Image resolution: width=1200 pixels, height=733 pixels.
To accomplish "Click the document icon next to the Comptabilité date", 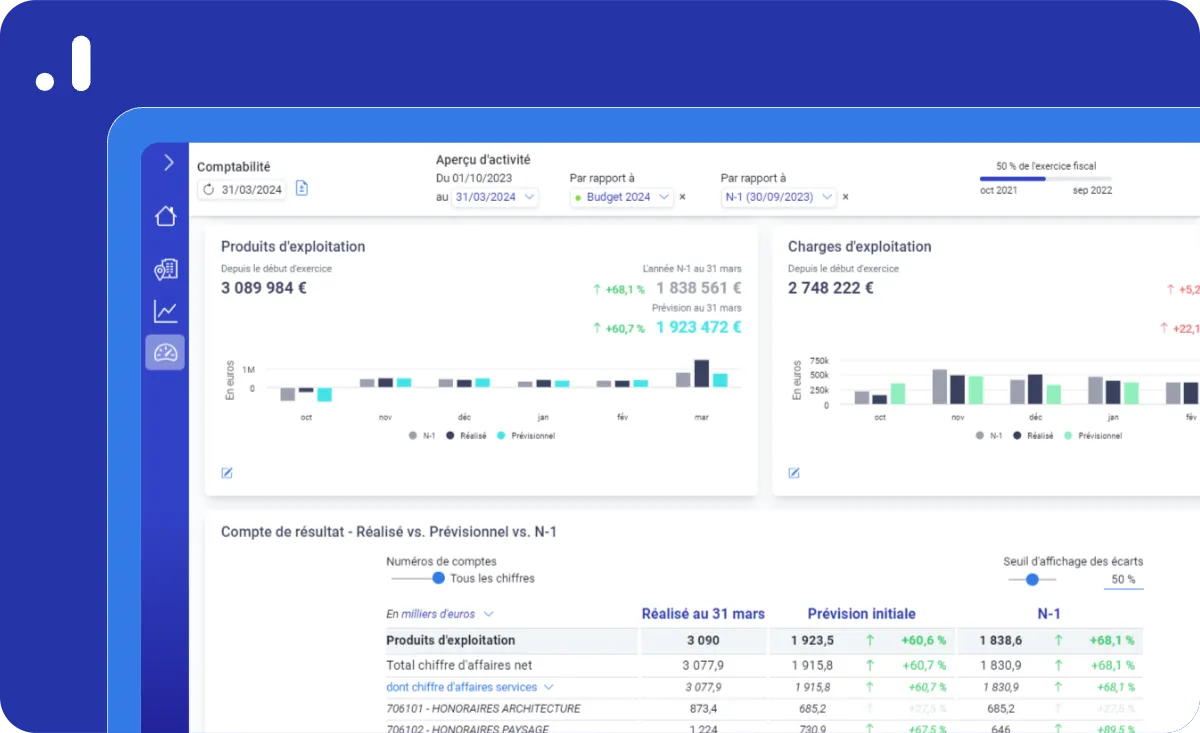I will coord(302,189).
